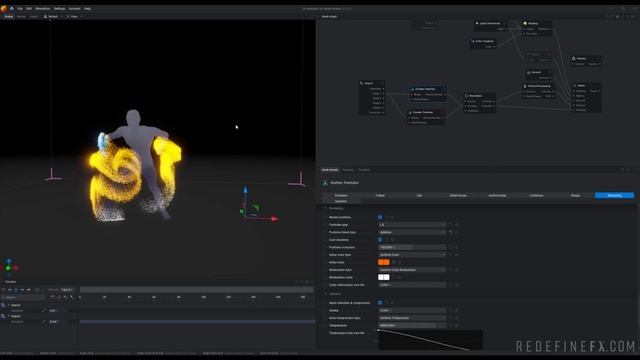
Task: Open the Life parameter tab
Action: pyautogui.click(x=419, y=196)
